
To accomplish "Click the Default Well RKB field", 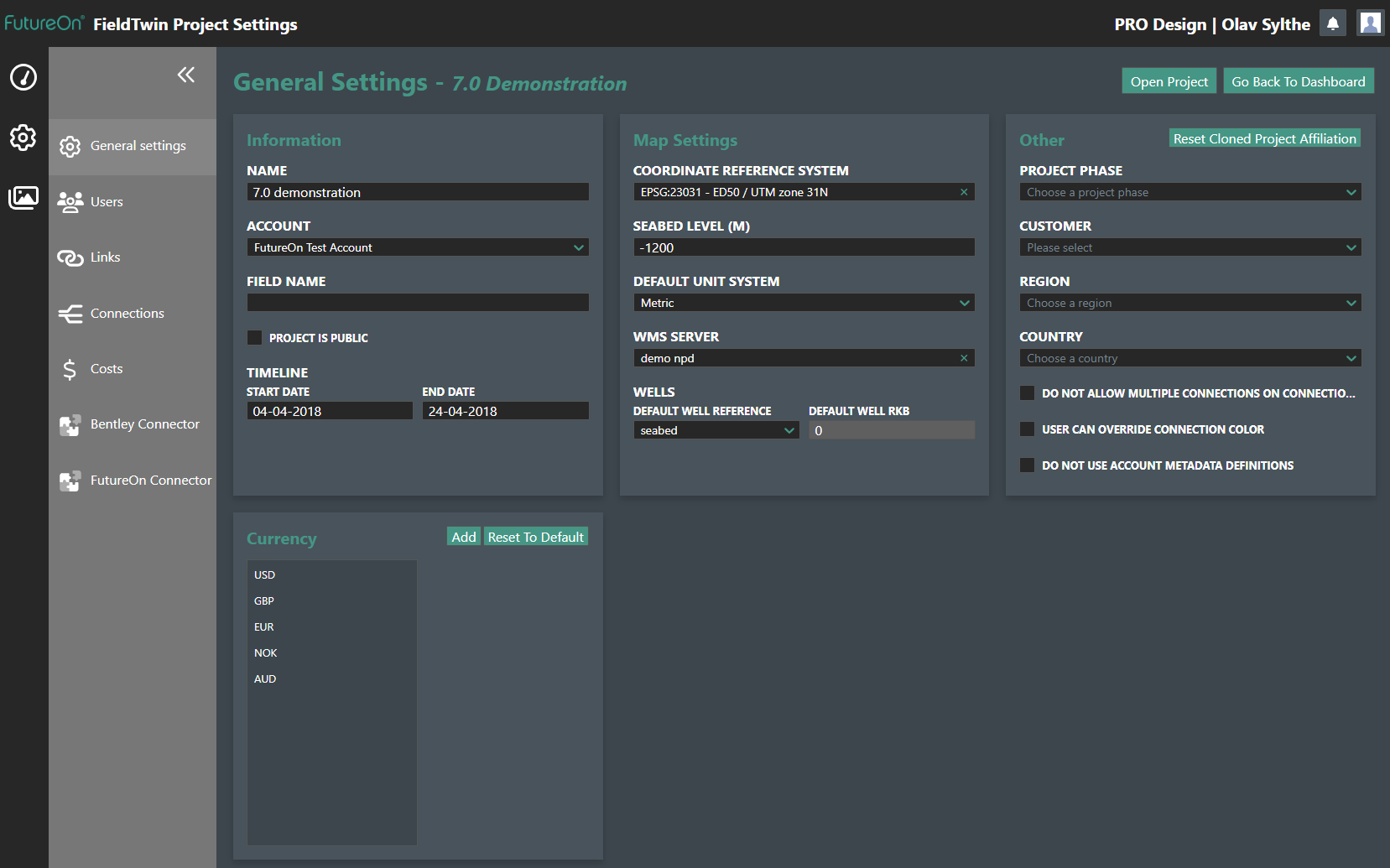I will pyautogui.click(x=892, y=430).
